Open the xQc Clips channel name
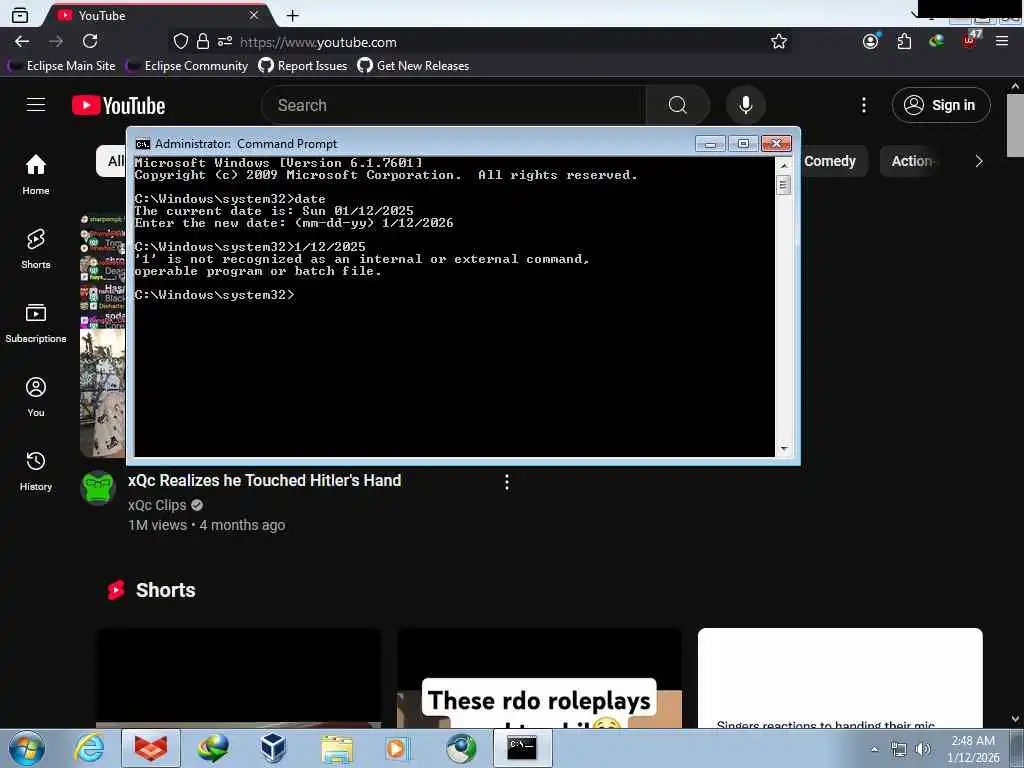Viewport: 1024px width, 768px height. click(157, 505)
